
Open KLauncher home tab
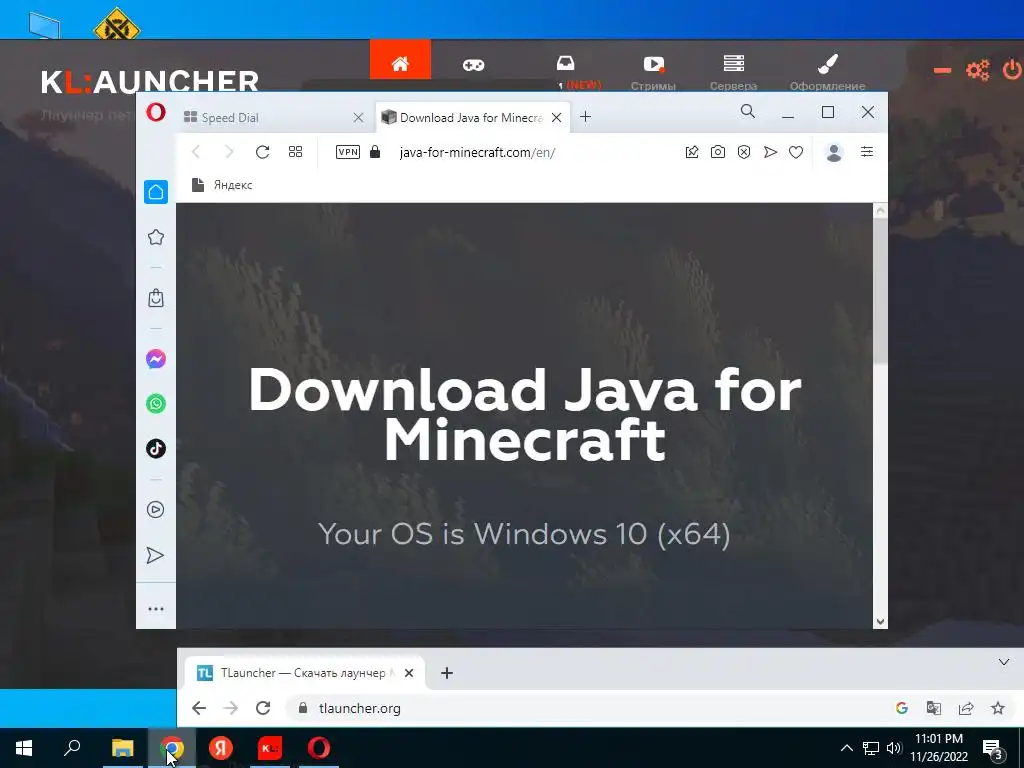tap(400, 59)
